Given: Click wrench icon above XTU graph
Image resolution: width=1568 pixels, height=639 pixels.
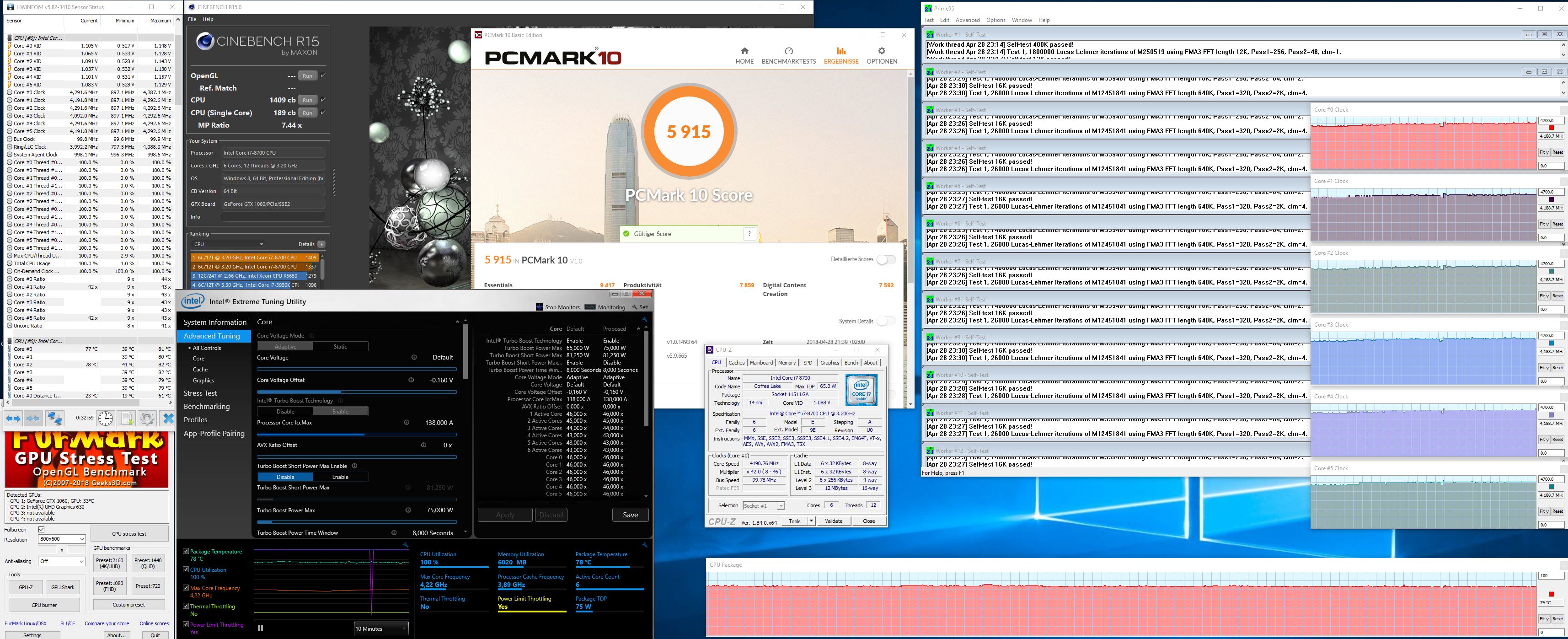Looking at the screenshot, I should tap(406, 545).
